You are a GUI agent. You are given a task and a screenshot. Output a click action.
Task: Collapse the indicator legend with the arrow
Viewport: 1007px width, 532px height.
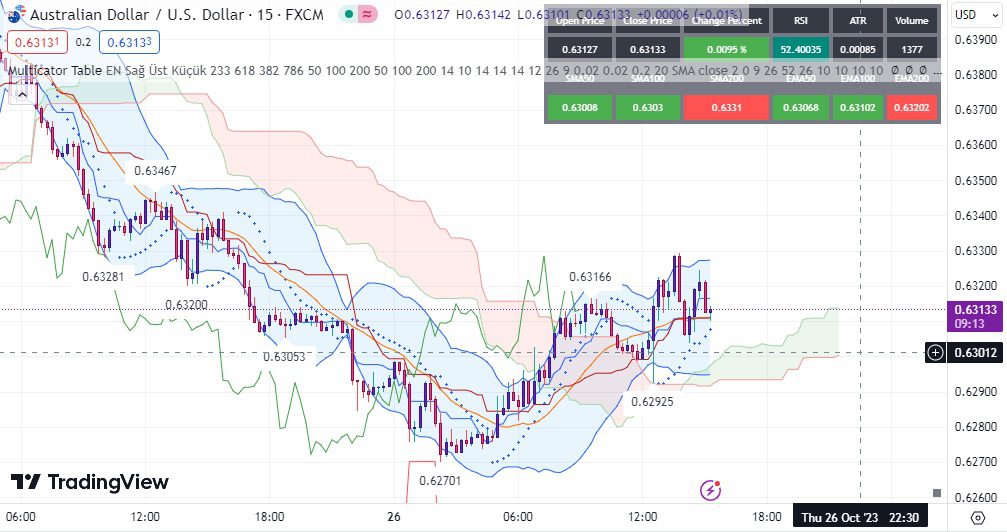tap(22, 94)
